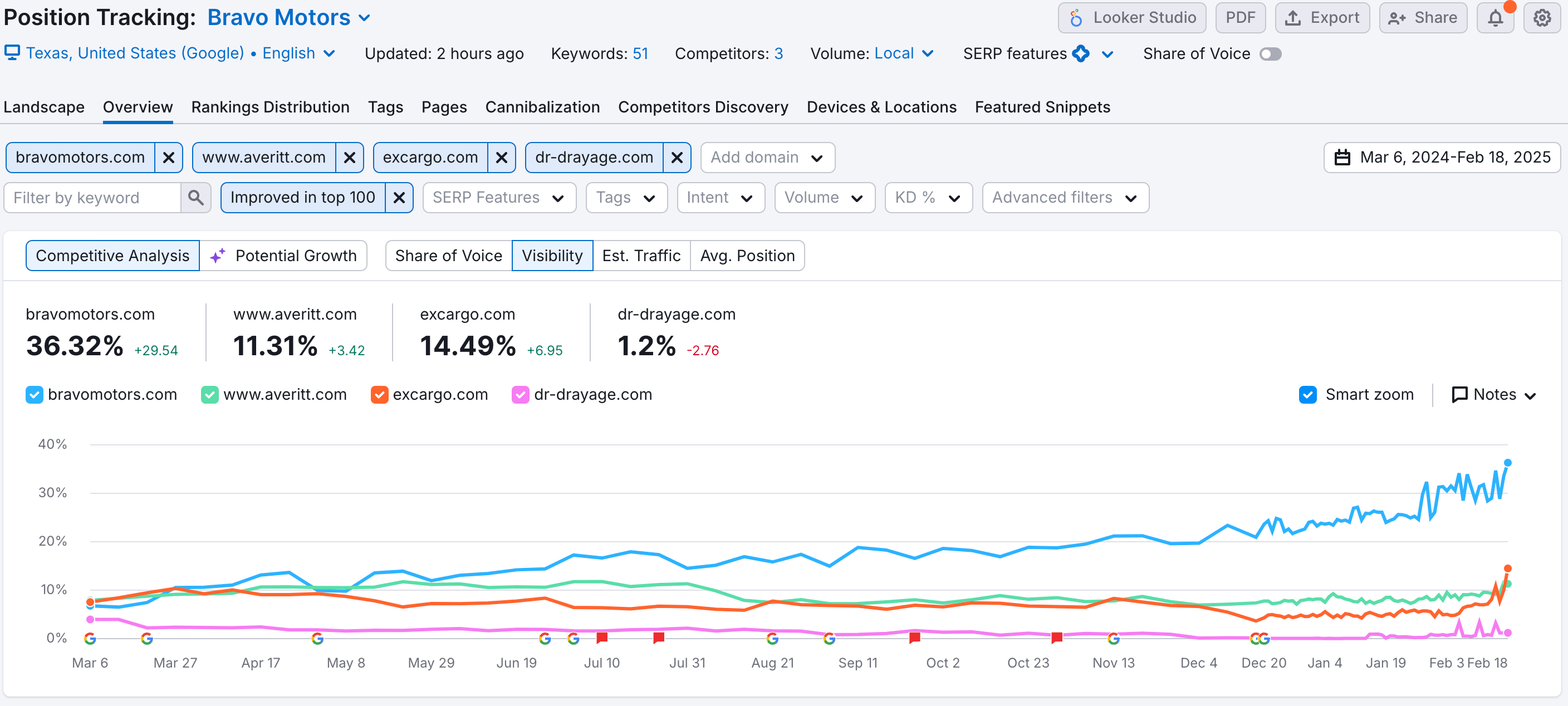Click the keyword search magnifier icon
Screen dimensions: 1568x706
[x=195, y=197]
